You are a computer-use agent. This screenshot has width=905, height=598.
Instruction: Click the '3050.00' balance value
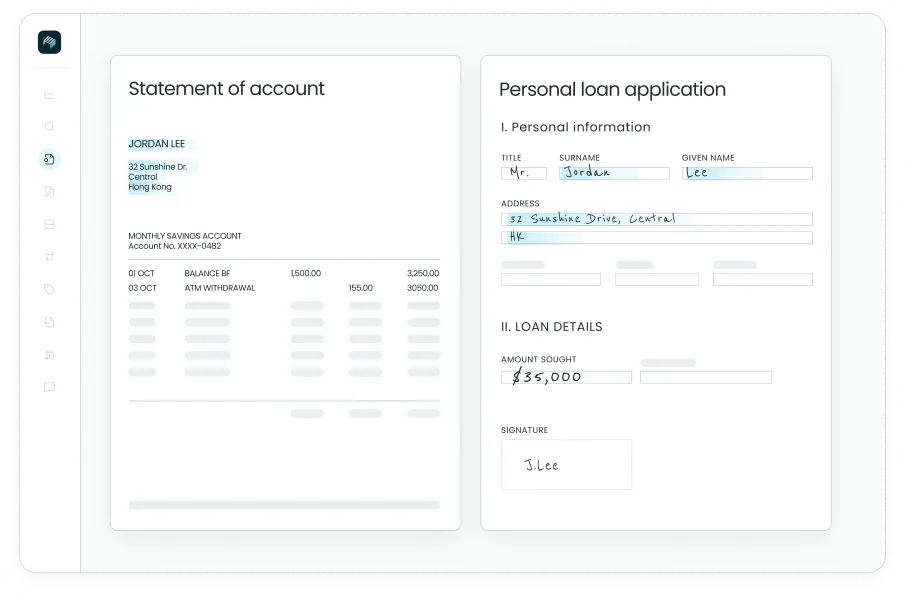pos(422,288)
